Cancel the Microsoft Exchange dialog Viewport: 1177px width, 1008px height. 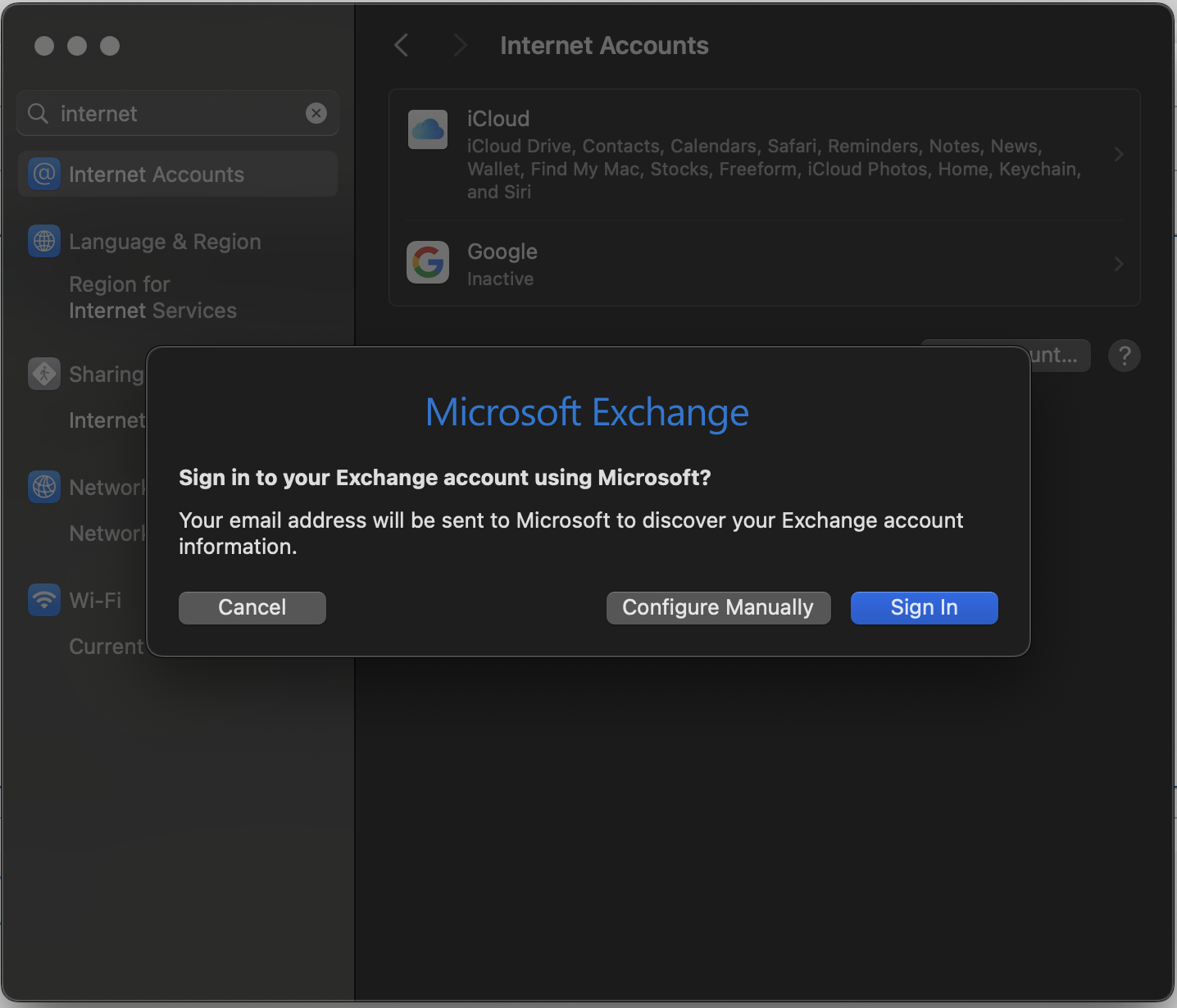(x=252, y=607)
